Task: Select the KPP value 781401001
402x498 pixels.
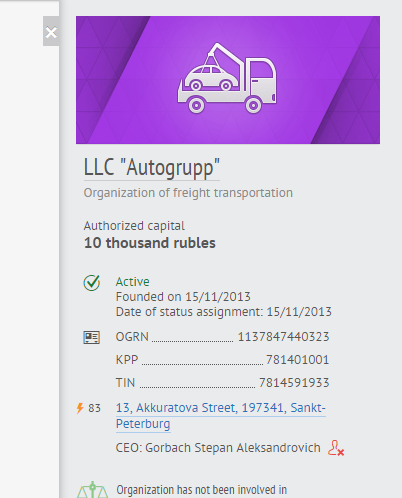Action: point(297,360)
